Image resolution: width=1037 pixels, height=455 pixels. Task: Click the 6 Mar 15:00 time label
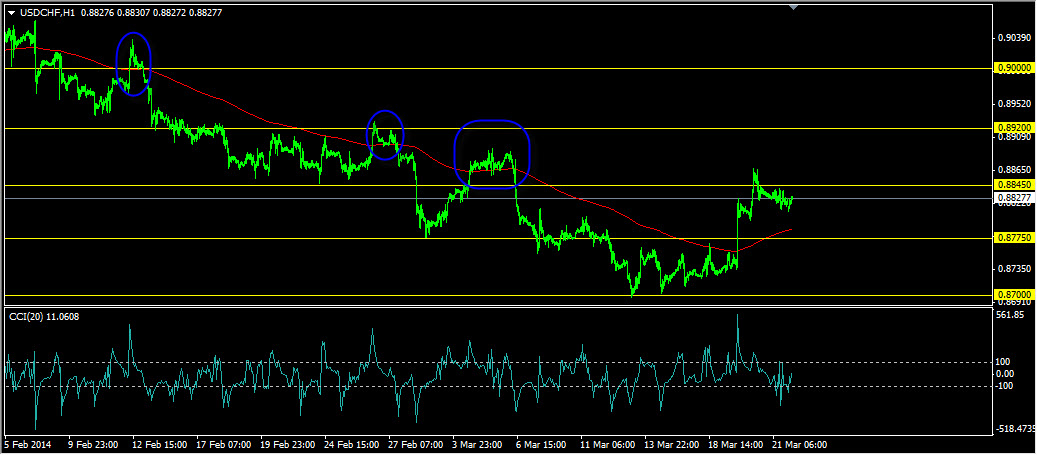click(542, 444)
